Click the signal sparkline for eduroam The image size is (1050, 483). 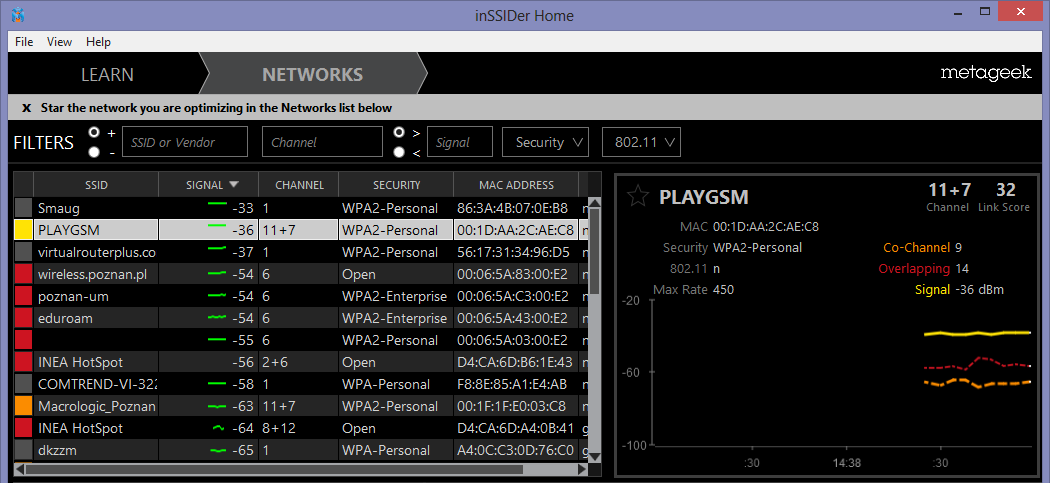point(216,318)
